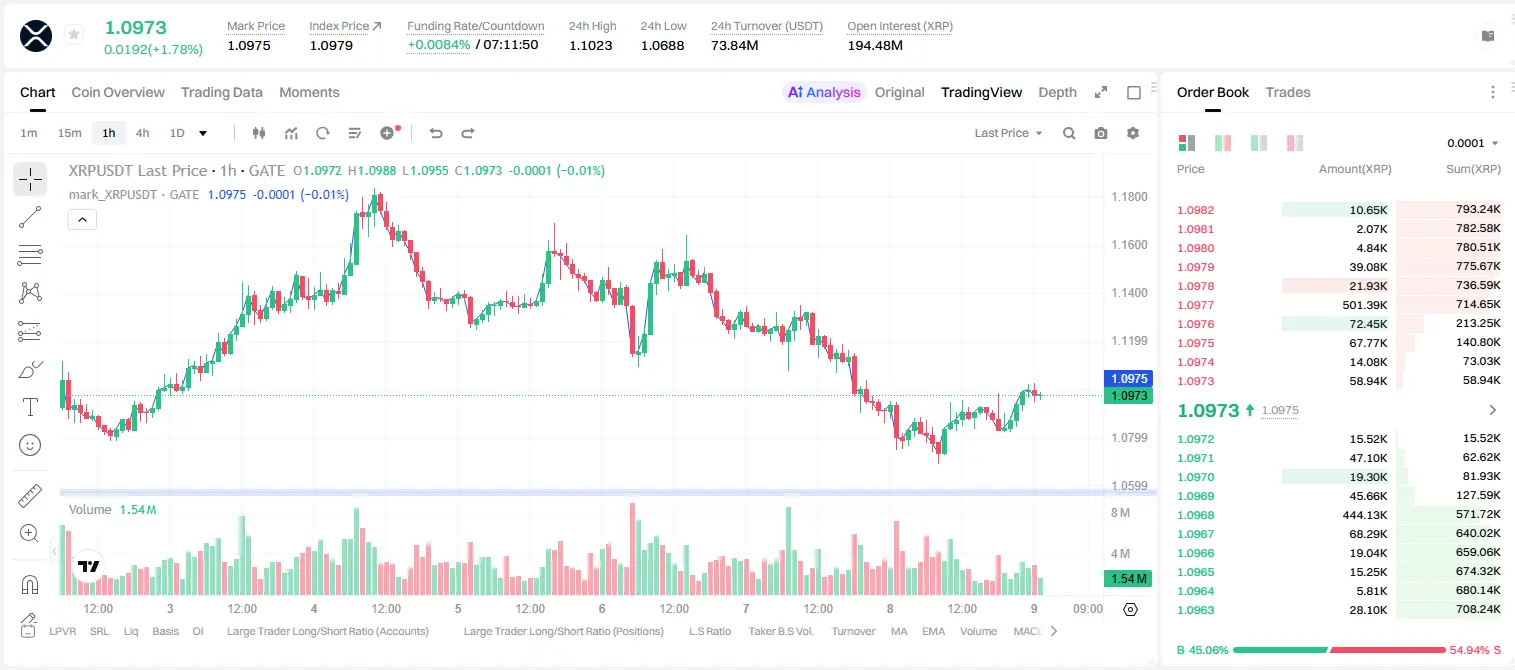Select the trend line drawing tool
This screenshot has width=1515, height=670.
tap(30, 217)
